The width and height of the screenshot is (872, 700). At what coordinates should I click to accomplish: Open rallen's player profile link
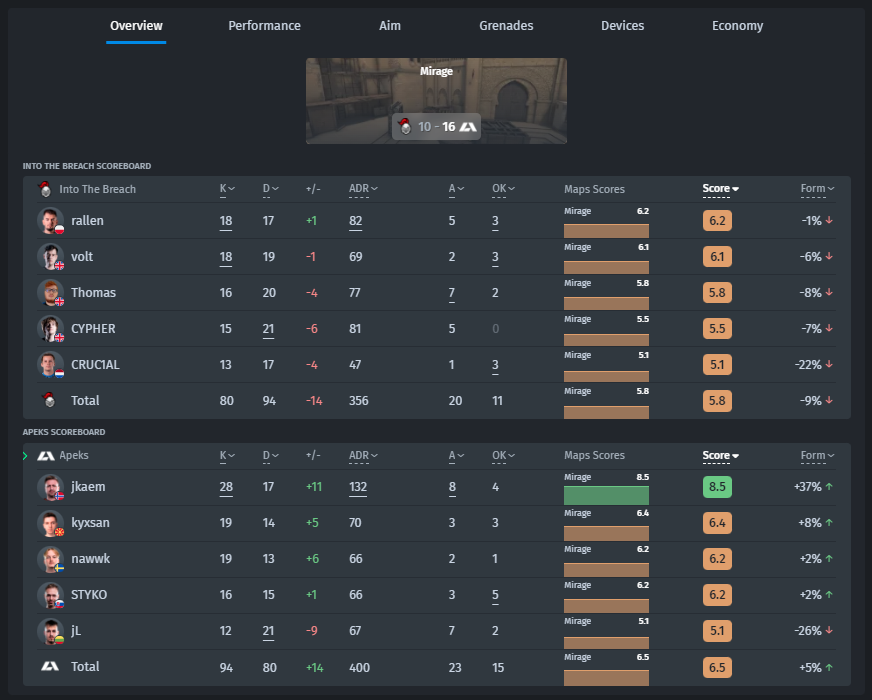click(x=87, y=221)
